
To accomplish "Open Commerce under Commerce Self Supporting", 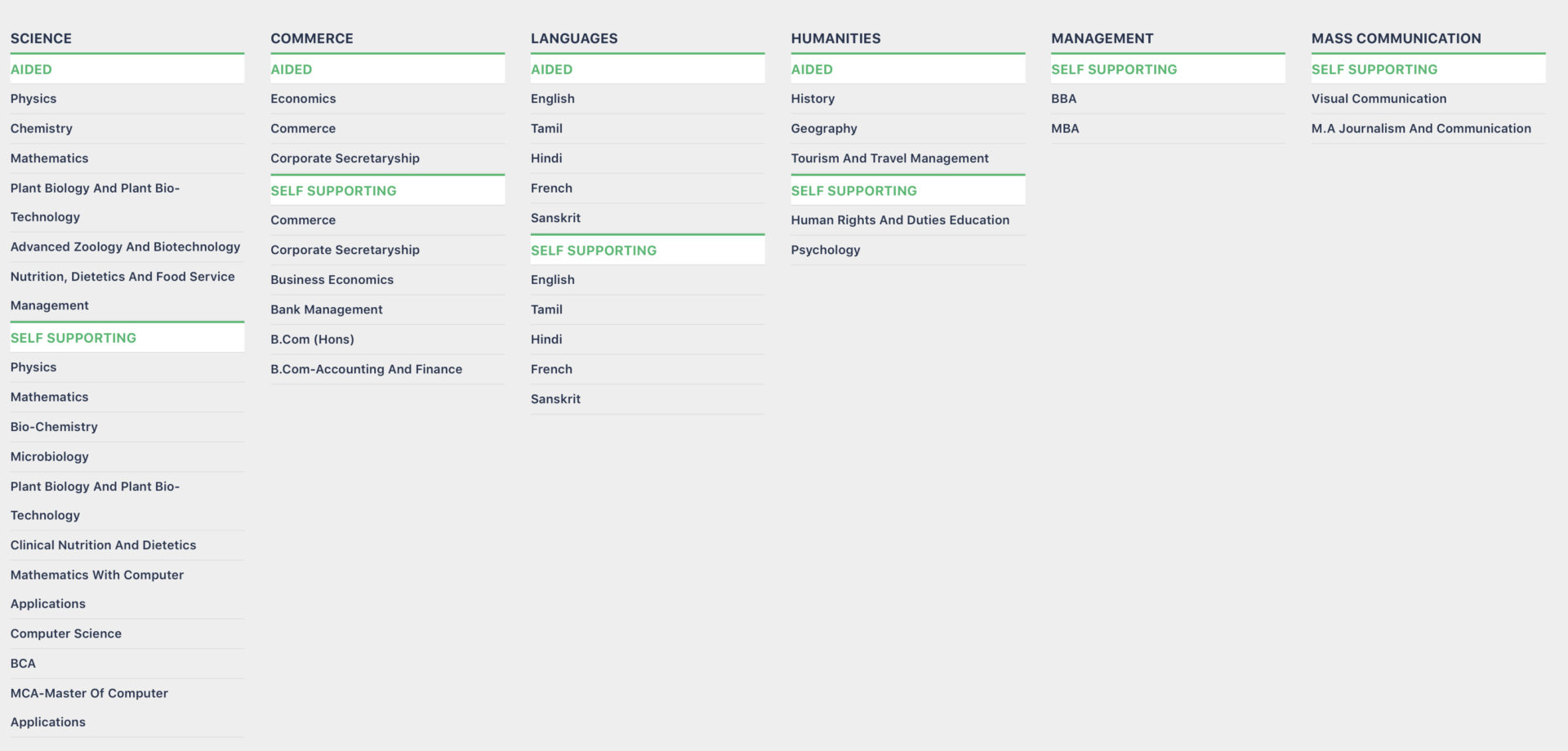I will point(303,220).
